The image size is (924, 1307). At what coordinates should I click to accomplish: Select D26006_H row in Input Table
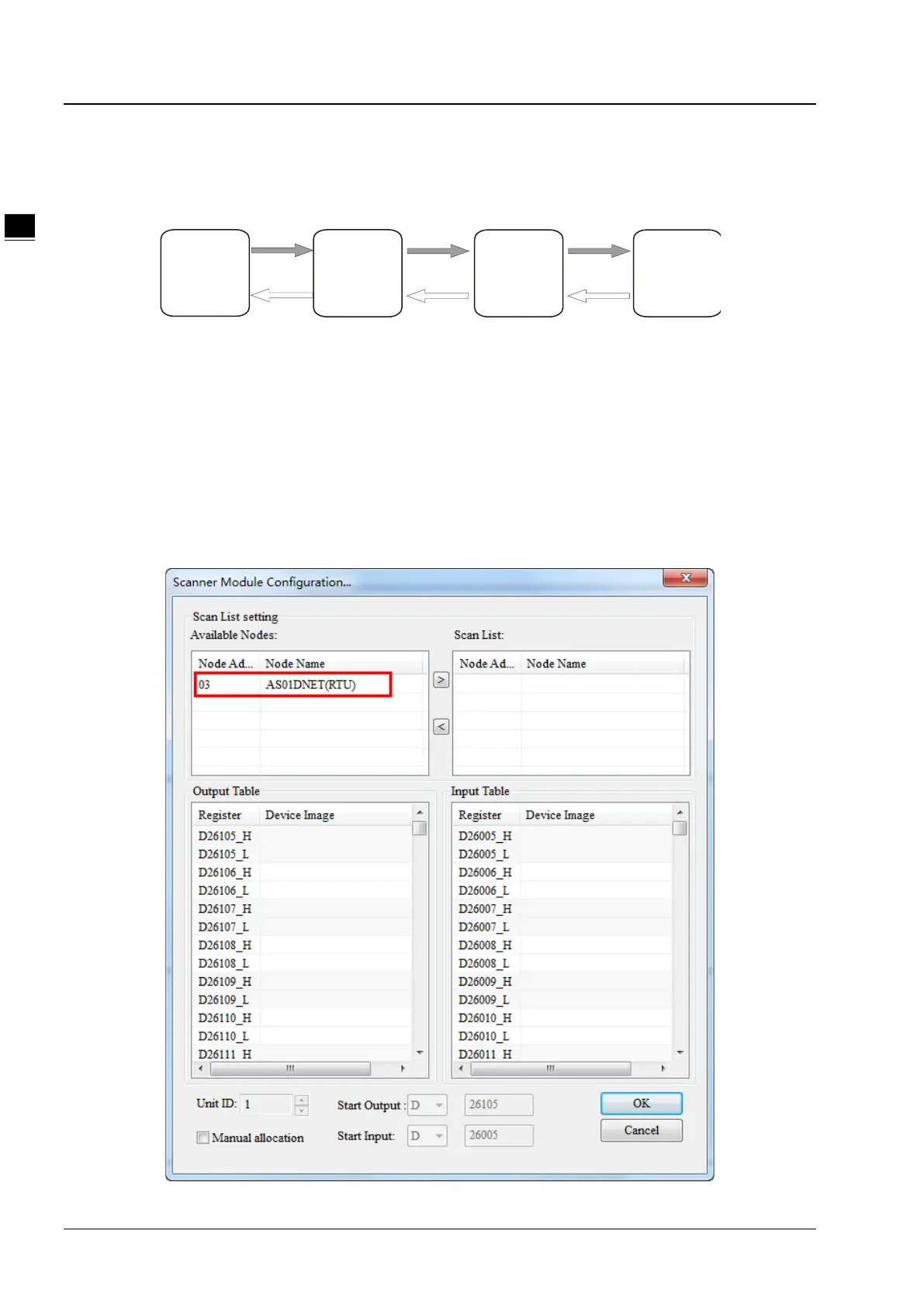562,872
